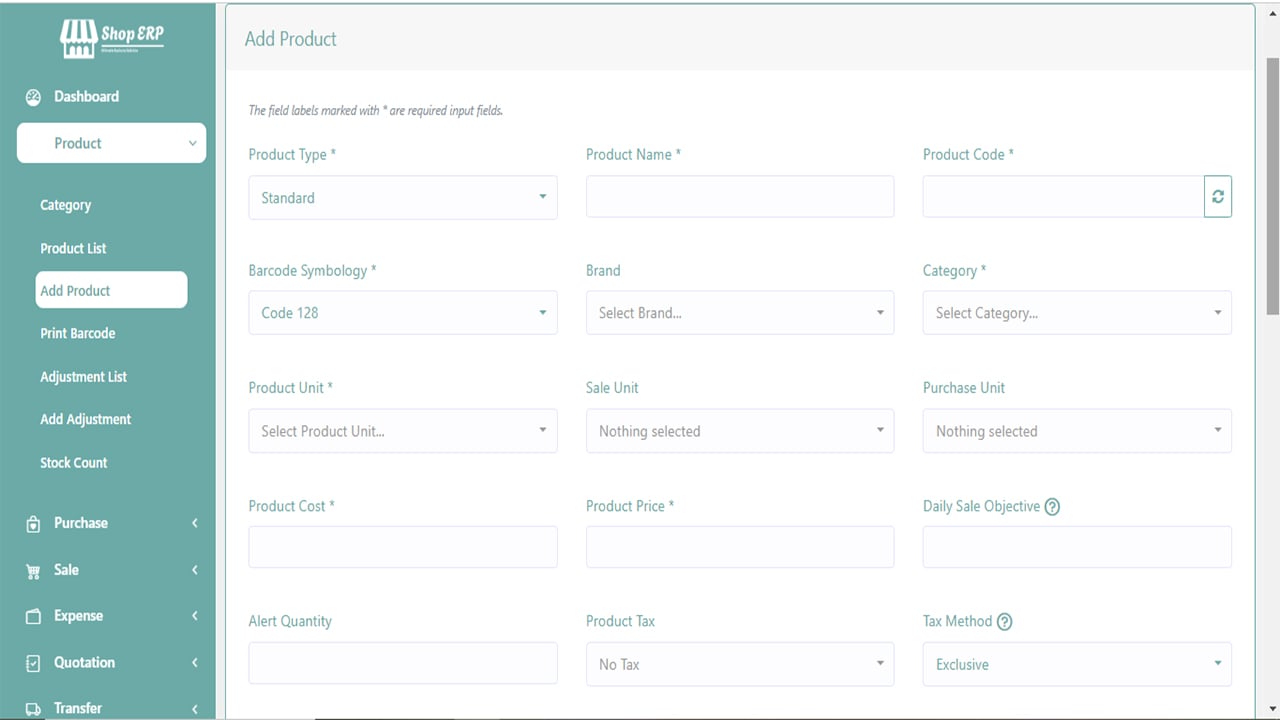Click the Daily Sale Objective help icon
This screenshot has height=720, width=1280.
coord(1052,507)
